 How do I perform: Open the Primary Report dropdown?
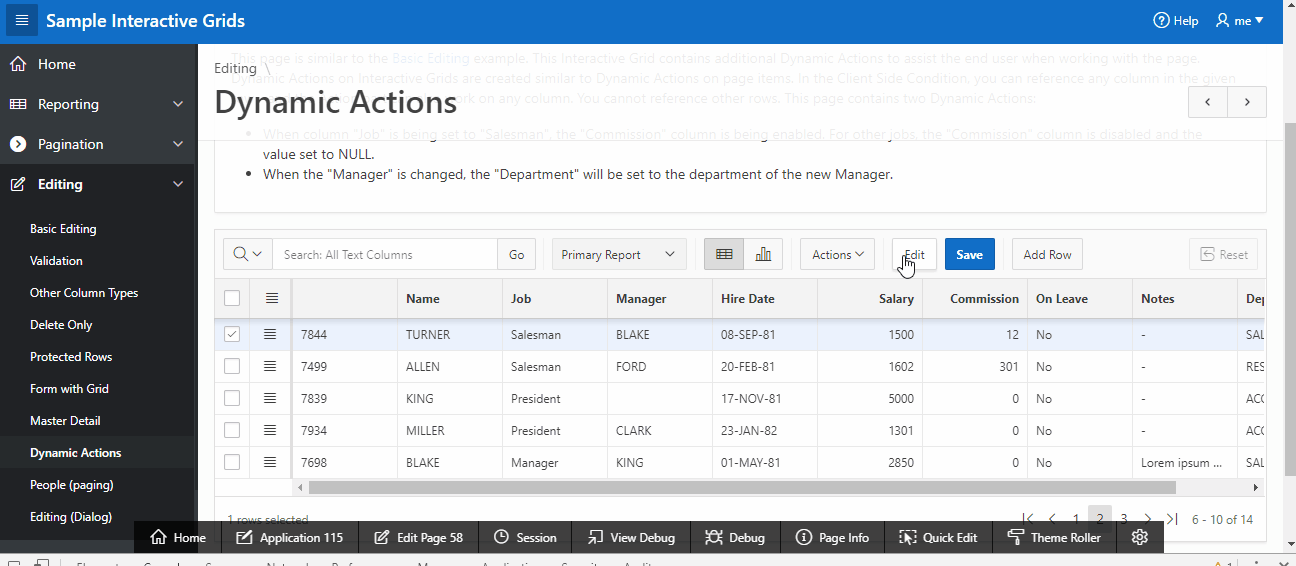point(619,254)
